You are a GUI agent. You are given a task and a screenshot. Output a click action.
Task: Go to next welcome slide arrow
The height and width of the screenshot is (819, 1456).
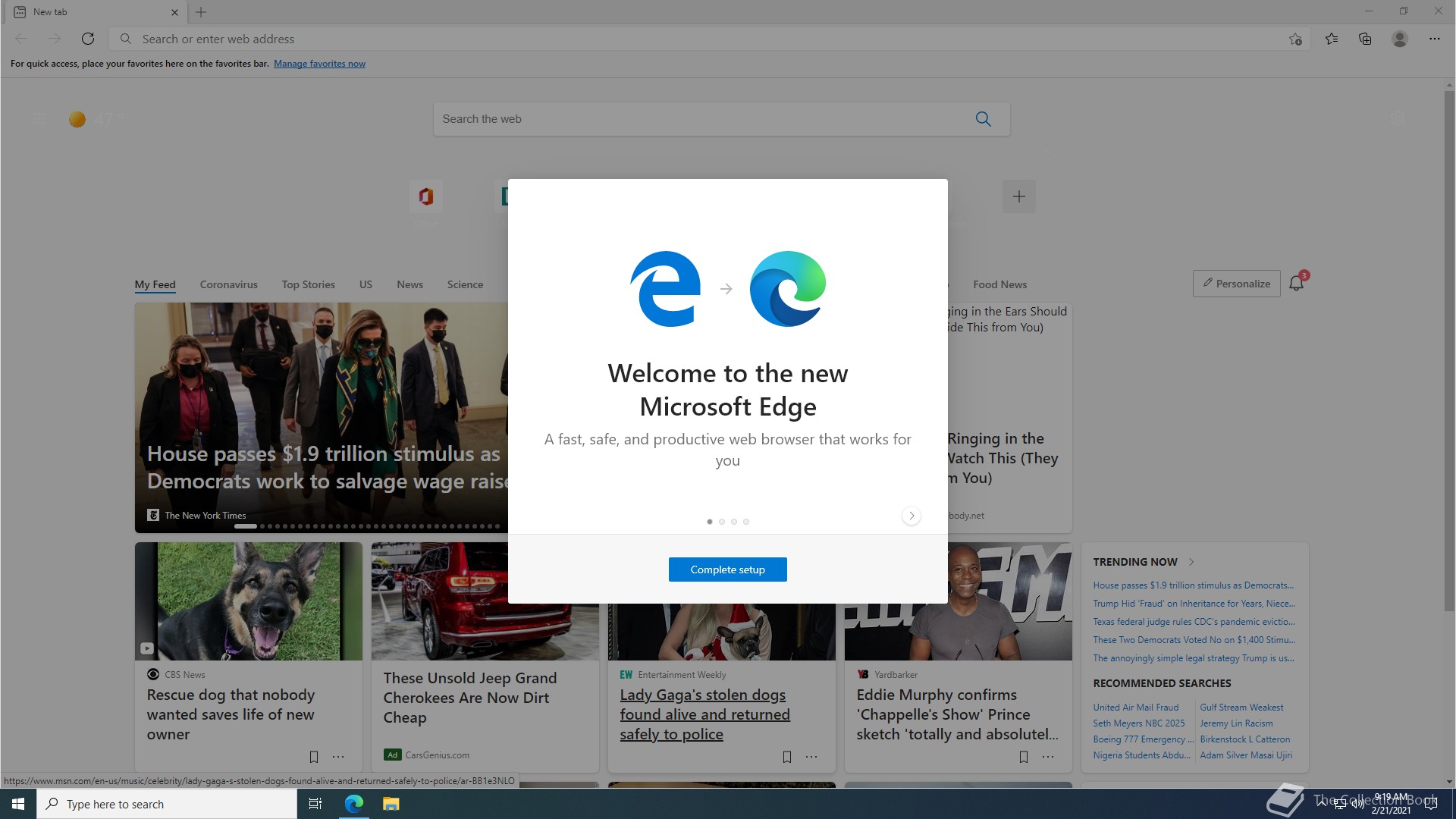tap(912, 516)
